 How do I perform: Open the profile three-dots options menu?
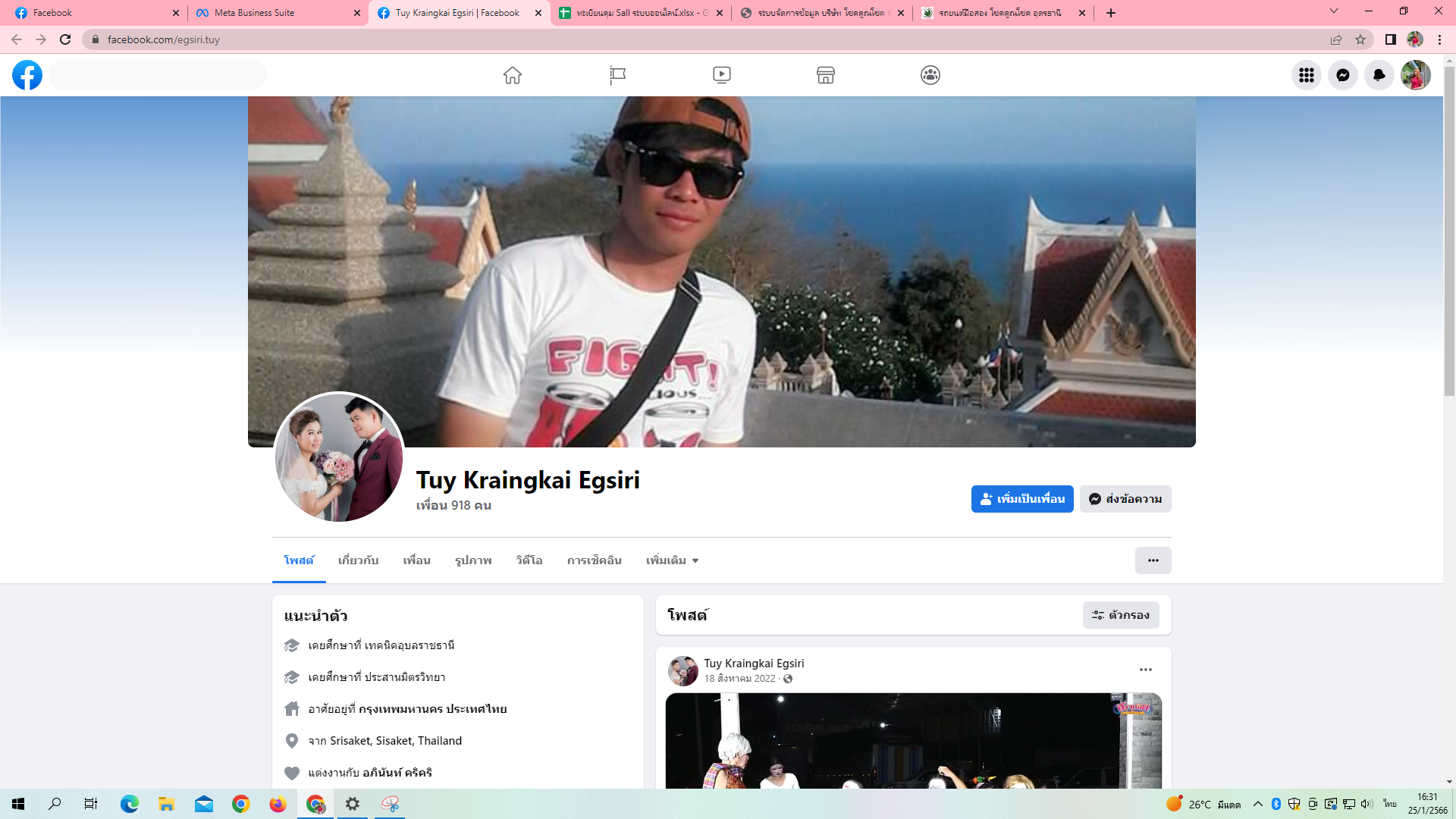[x=1153, y=560]
